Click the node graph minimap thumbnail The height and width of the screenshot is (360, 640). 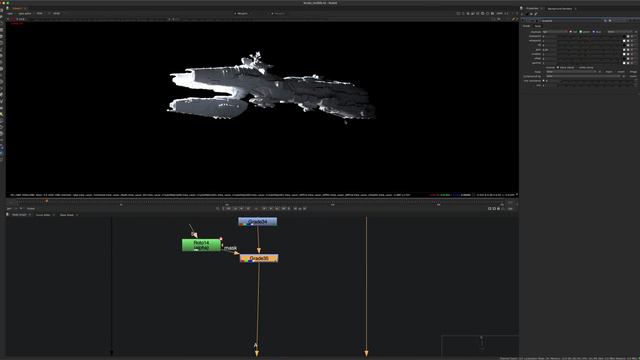pos(480,345)
